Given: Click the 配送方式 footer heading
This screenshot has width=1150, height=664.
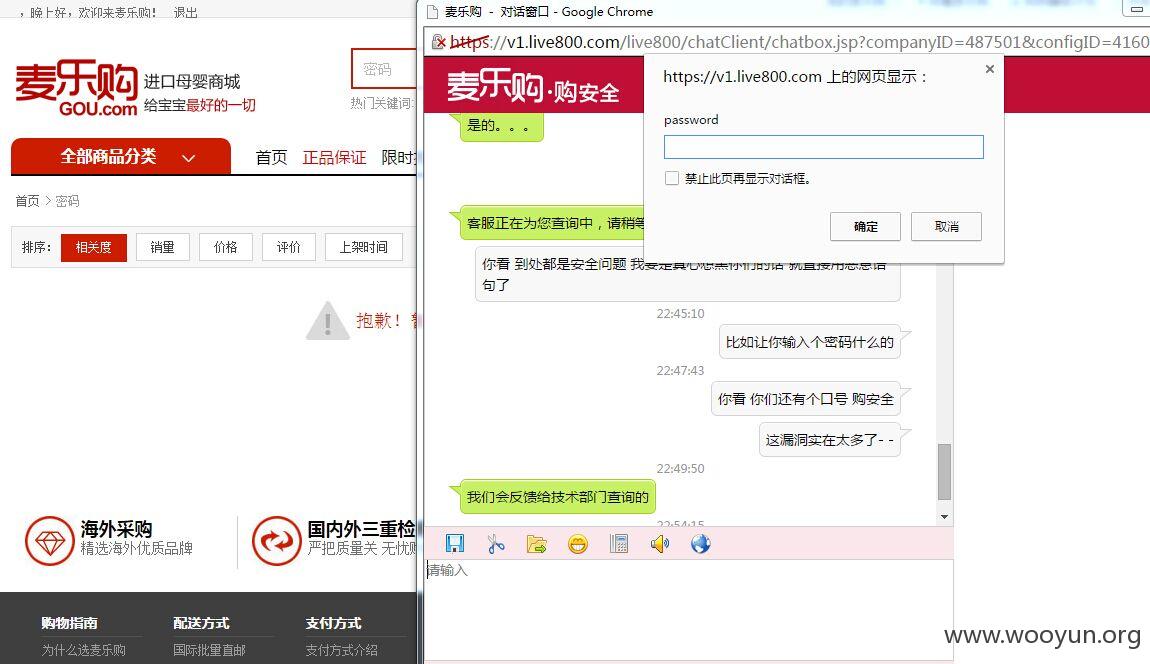Looking at the screenshot, I should pos(201,623).
